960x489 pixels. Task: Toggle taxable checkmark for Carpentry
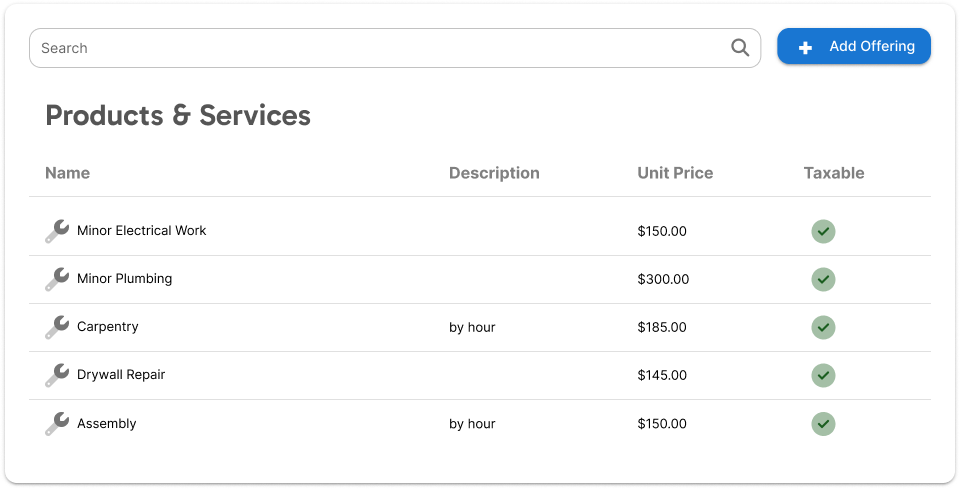point(823,327)
